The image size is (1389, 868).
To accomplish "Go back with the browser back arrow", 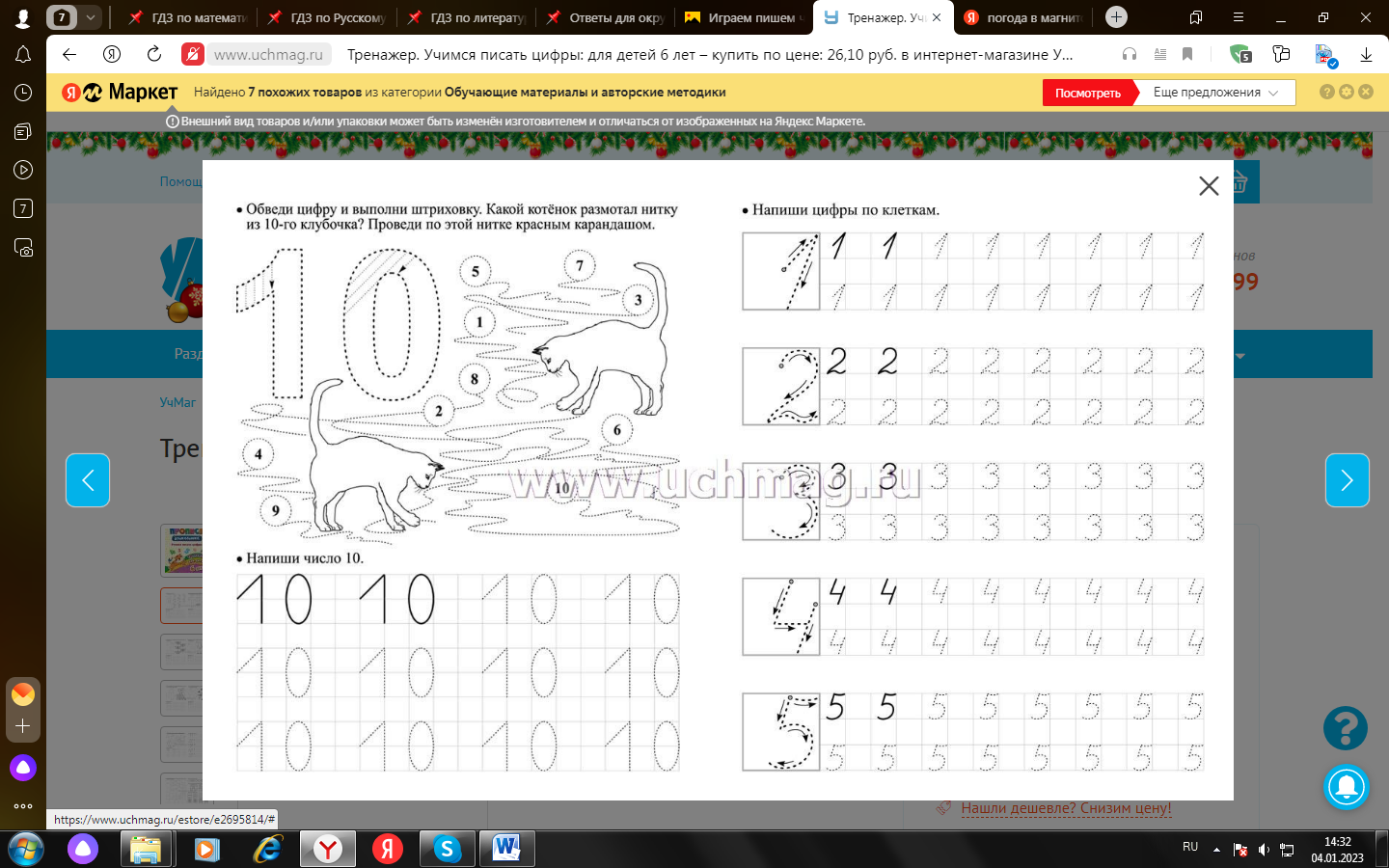I will (69, 55).
